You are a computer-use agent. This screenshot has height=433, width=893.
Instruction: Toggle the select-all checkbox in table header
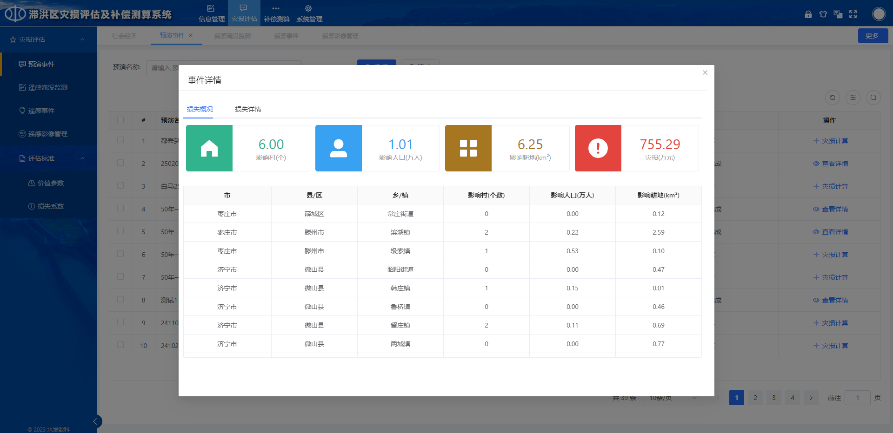coord(121,120)
